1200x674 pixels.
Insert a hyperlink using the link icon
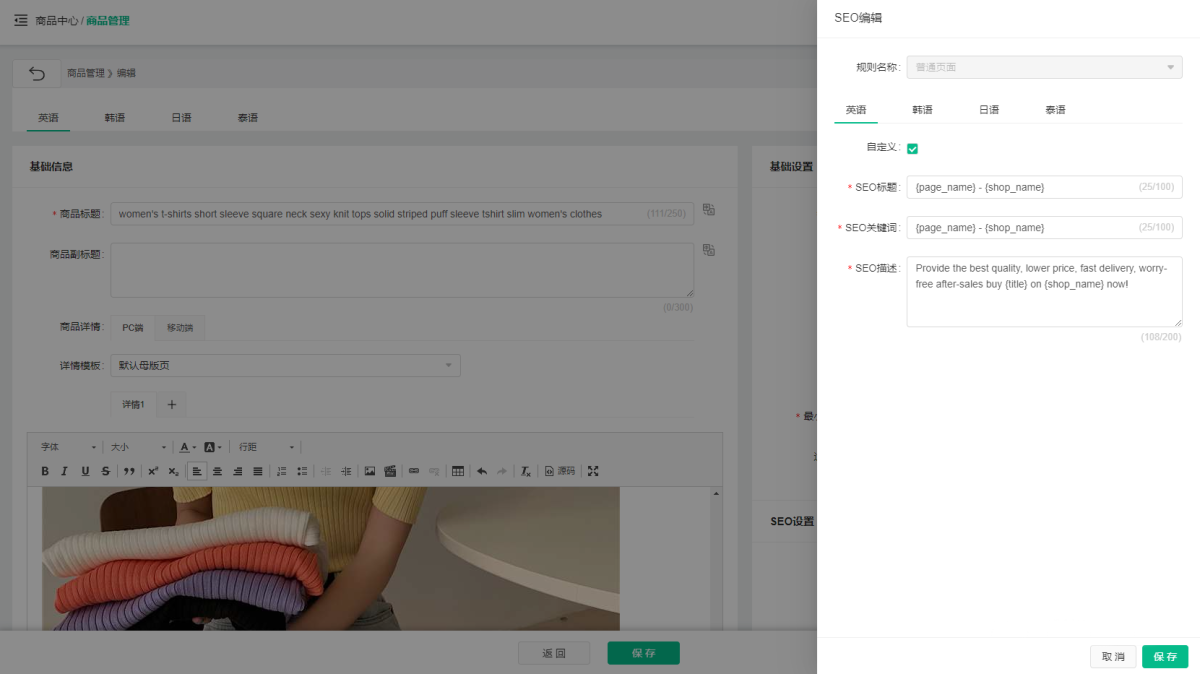[x=414, y=471]
